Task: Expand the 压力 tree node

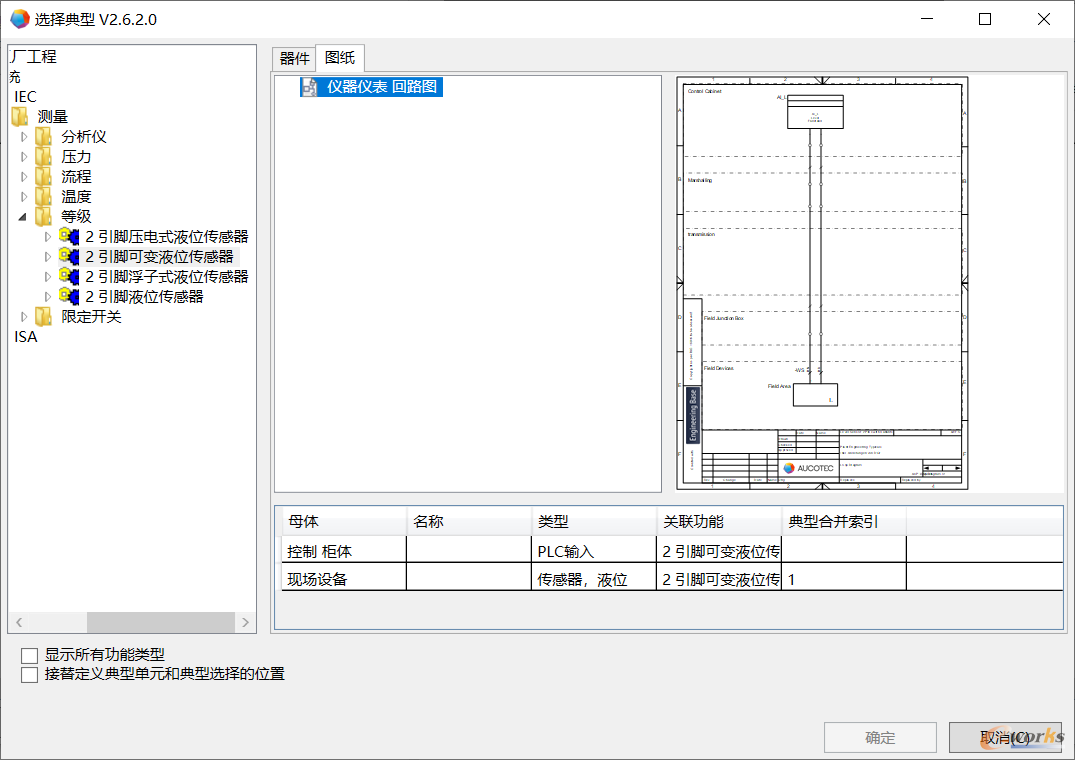Action: (x=25, y=157)
